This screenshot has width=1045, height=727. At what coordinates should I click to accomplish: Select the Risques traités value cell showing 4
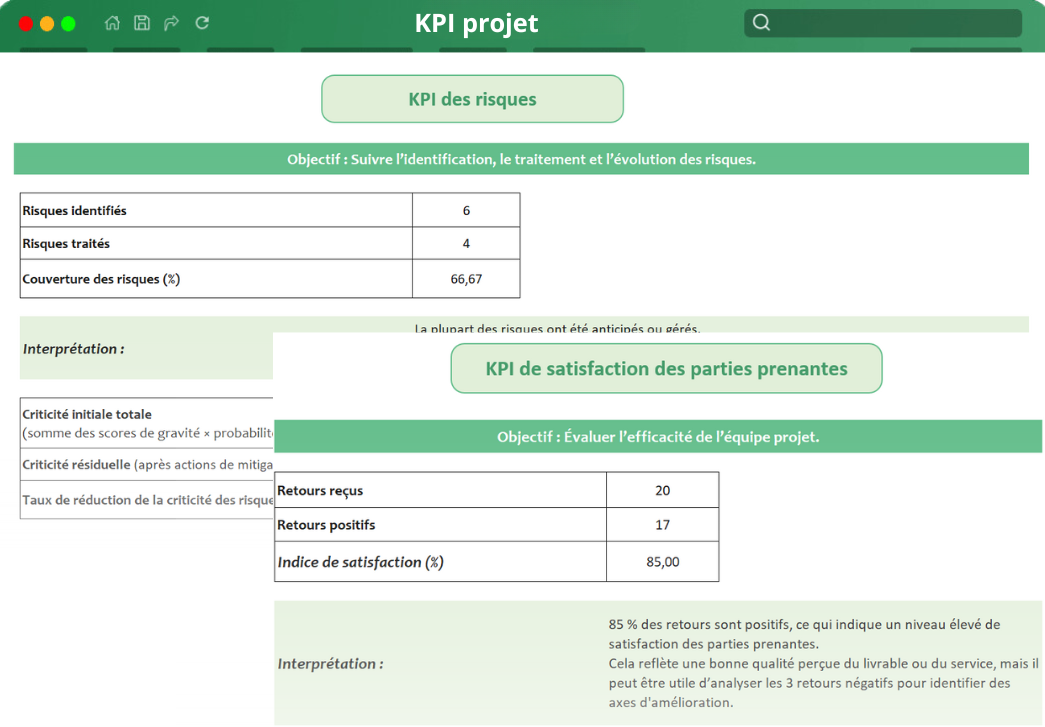point(466,244)
